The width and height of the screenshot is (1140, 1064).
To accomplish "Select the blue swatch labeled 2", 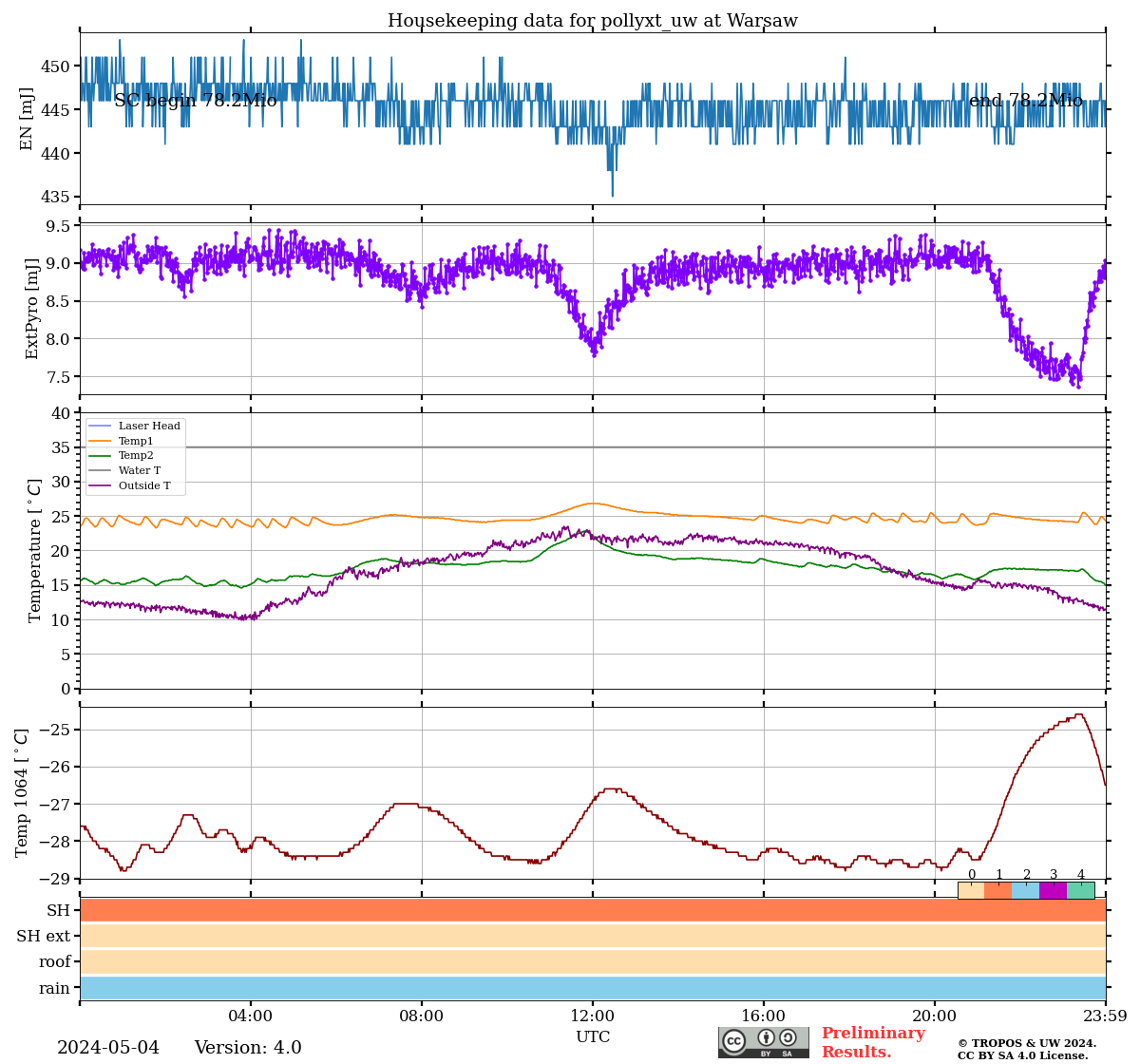I will 1026,890.
